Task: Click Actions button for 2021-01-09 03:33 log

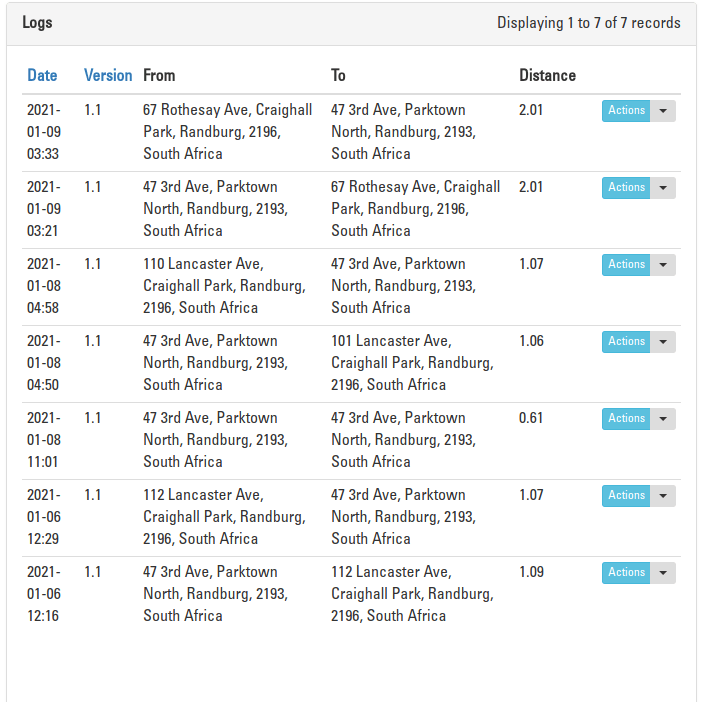Action: (x=626, y=111)
